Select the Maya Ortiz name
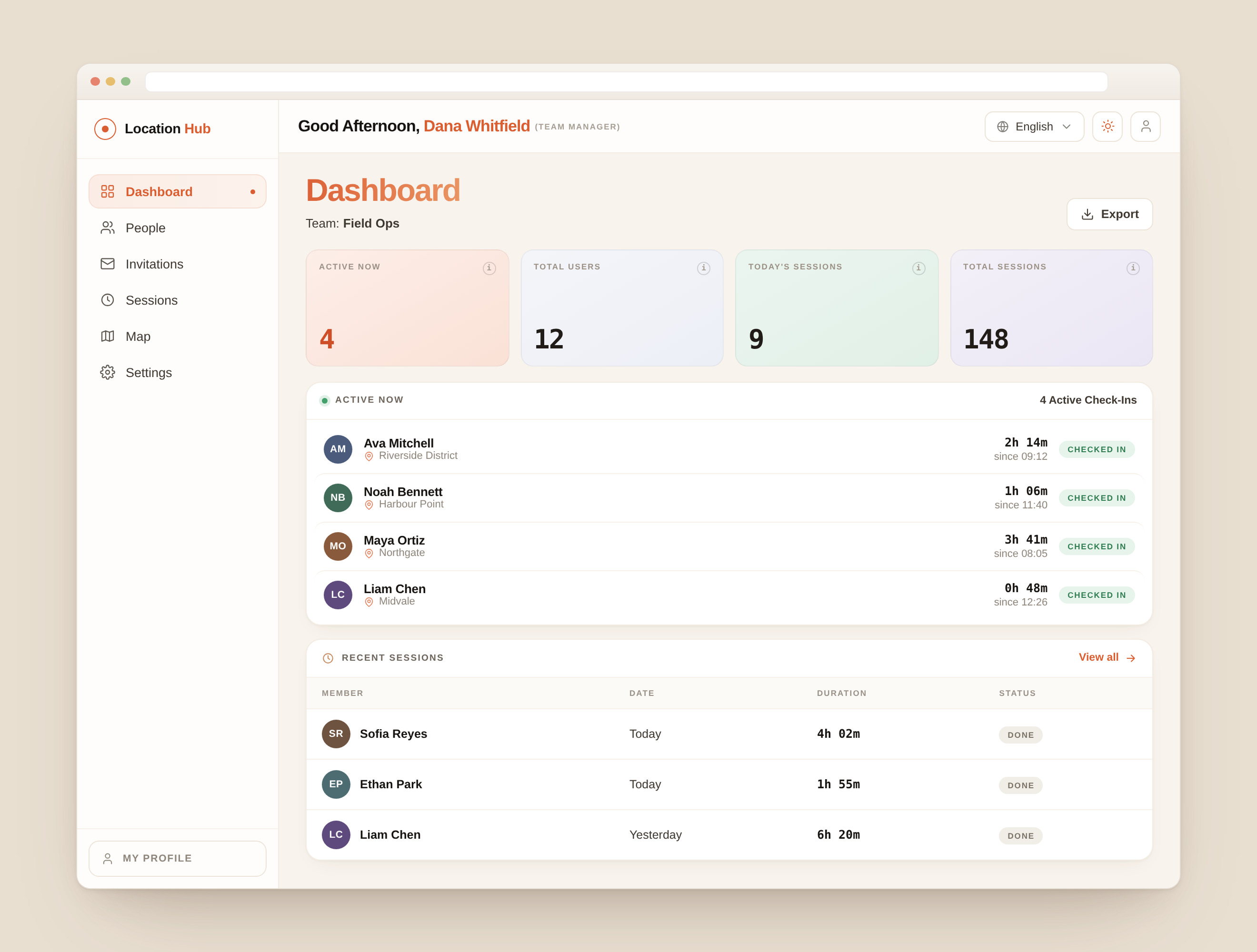1257x952 pixels. (x=394, y=540)
